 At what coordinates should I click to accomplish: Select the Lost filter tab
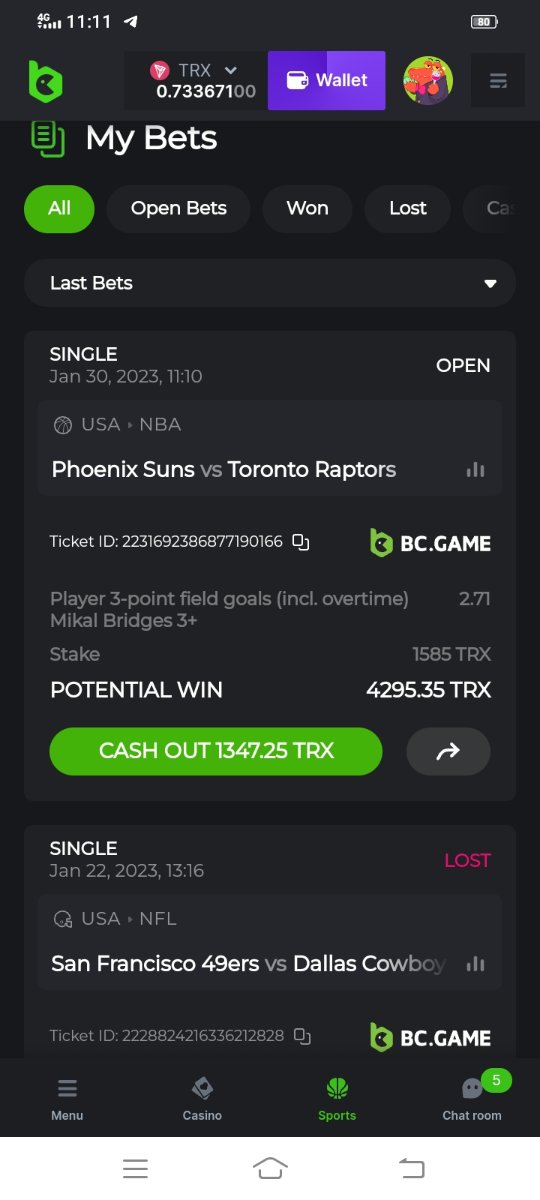click(408, 208)
